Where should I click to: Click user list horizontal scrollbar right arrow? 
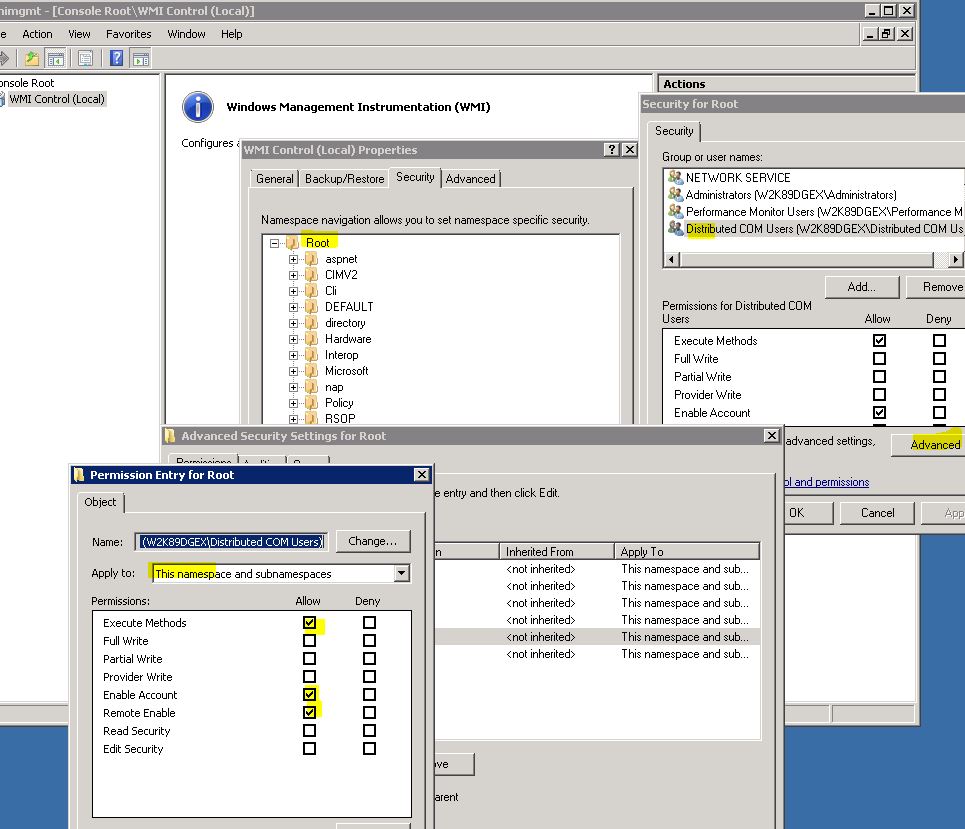[x=955, y=260]
